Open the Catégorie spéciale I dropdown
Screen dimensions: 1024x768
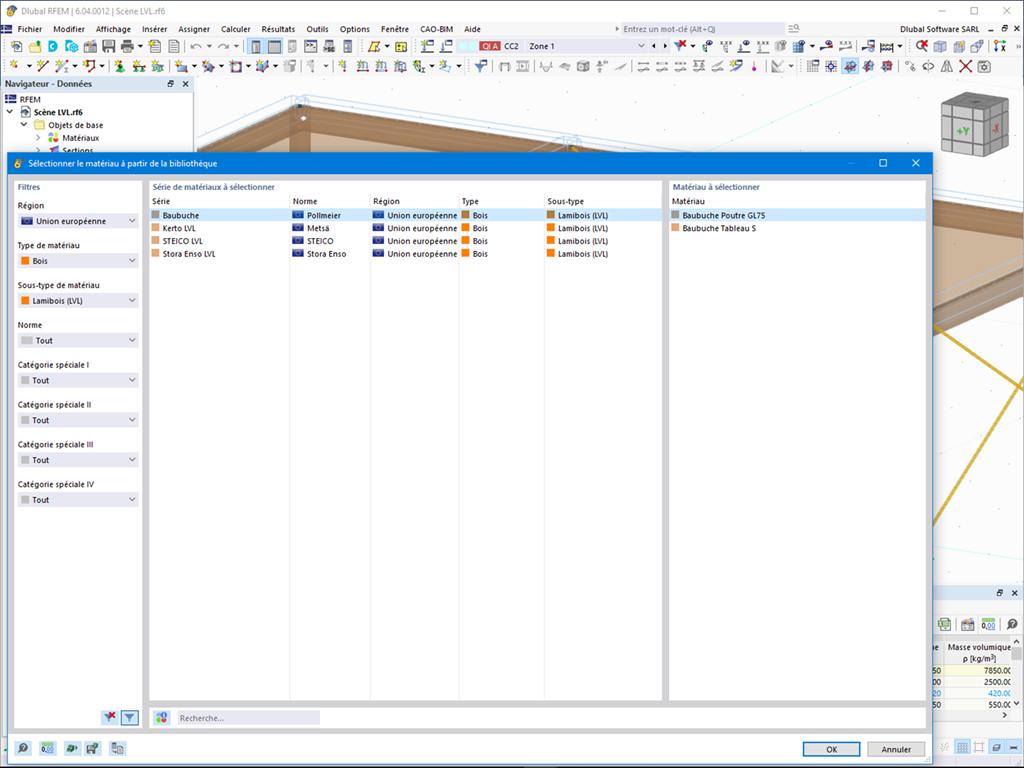tap(78, 381)
